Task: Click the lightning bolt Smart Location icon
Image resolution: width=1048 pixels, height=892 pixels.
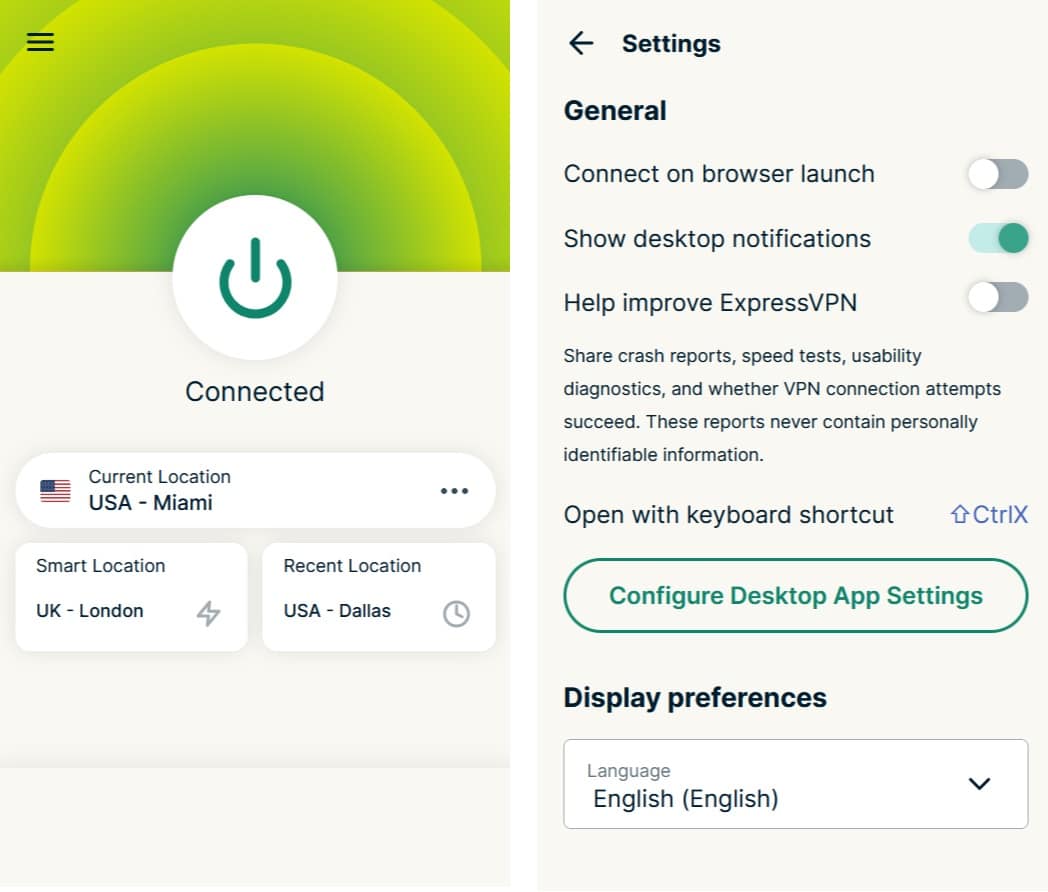Action: (x=209, y=613)
